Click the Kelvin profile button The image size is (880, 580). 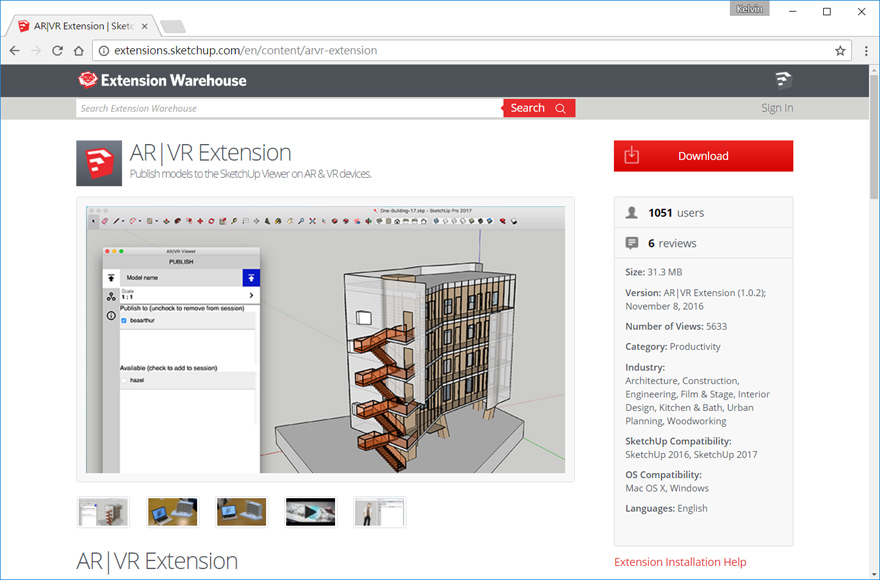[x=749, y=9]
